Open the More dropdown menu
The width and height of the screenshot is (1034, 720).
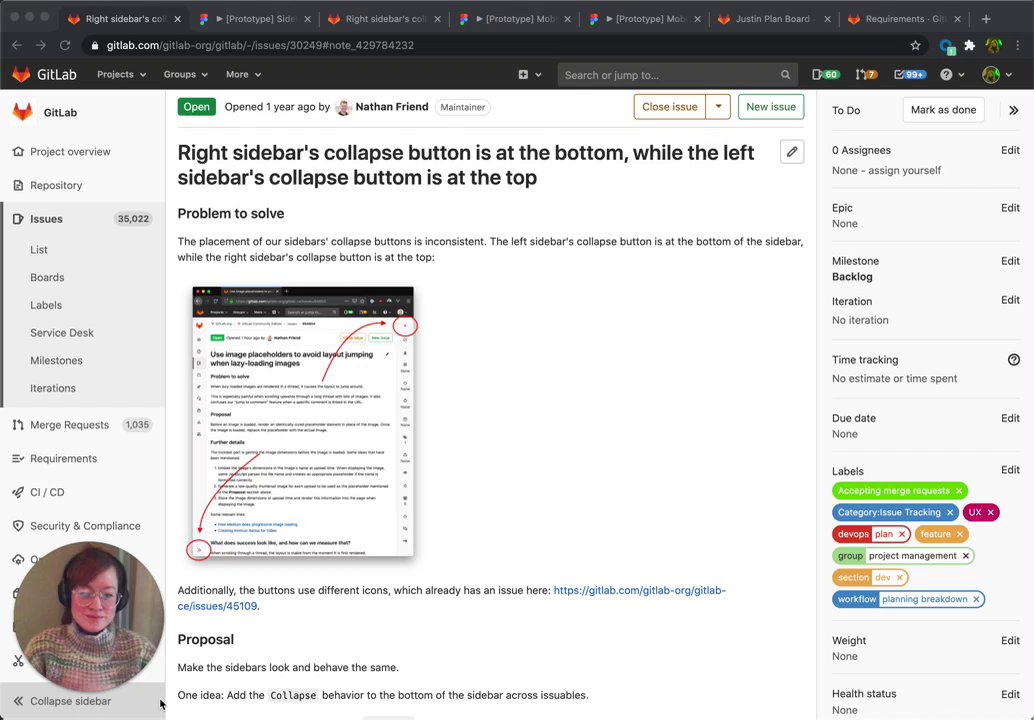[243, 75]
